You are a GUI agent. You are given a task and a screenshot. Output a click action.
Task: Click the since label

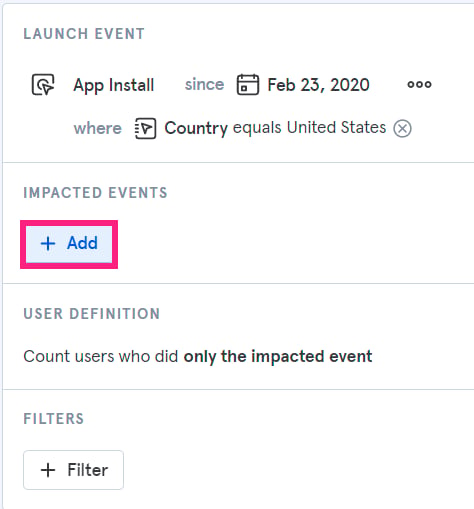[x=204, y=84]
